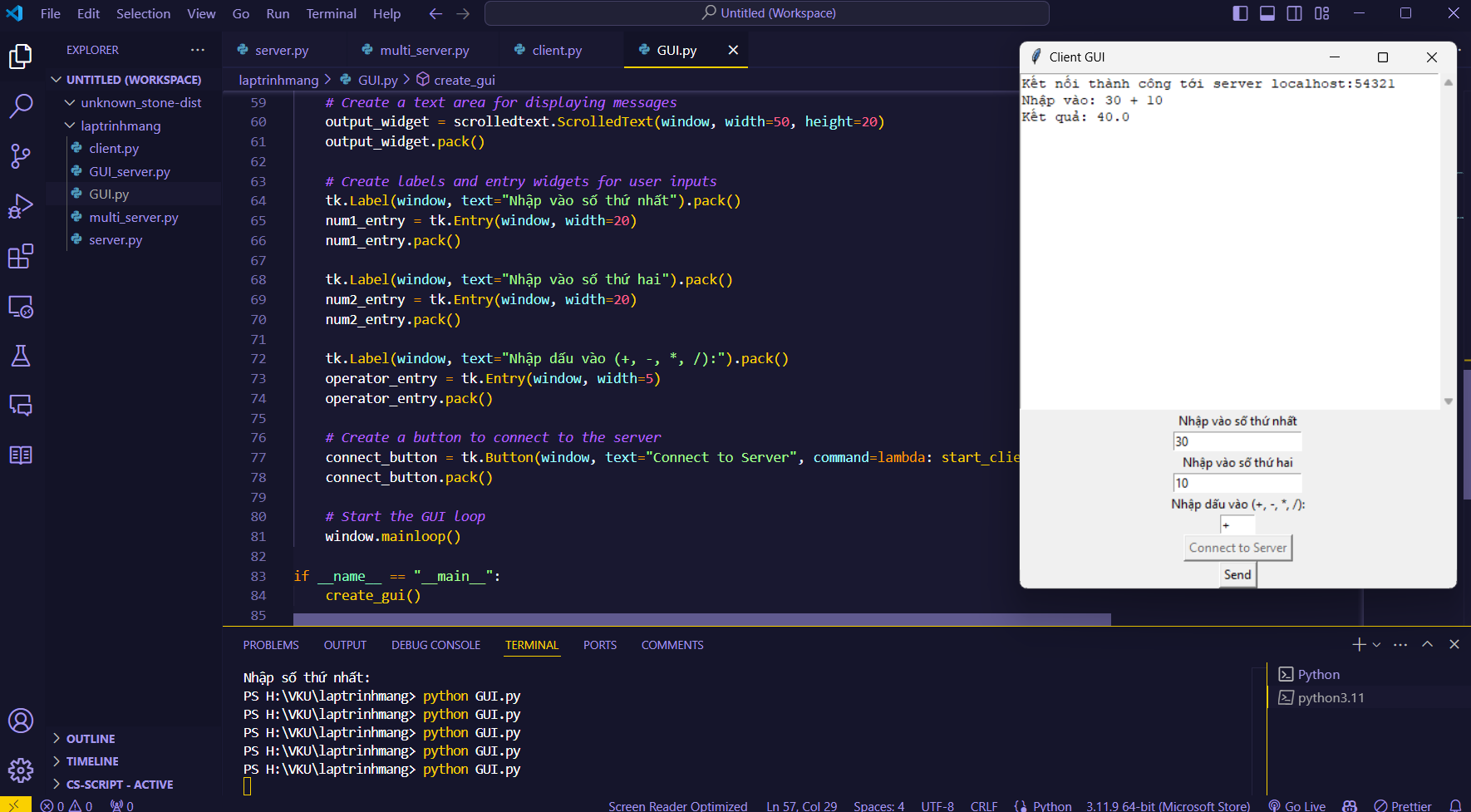Maximize panel size with the chevron
The height and width of the screenshot is (812, 1471).
pyautogui.click(x=1427, y=644)
